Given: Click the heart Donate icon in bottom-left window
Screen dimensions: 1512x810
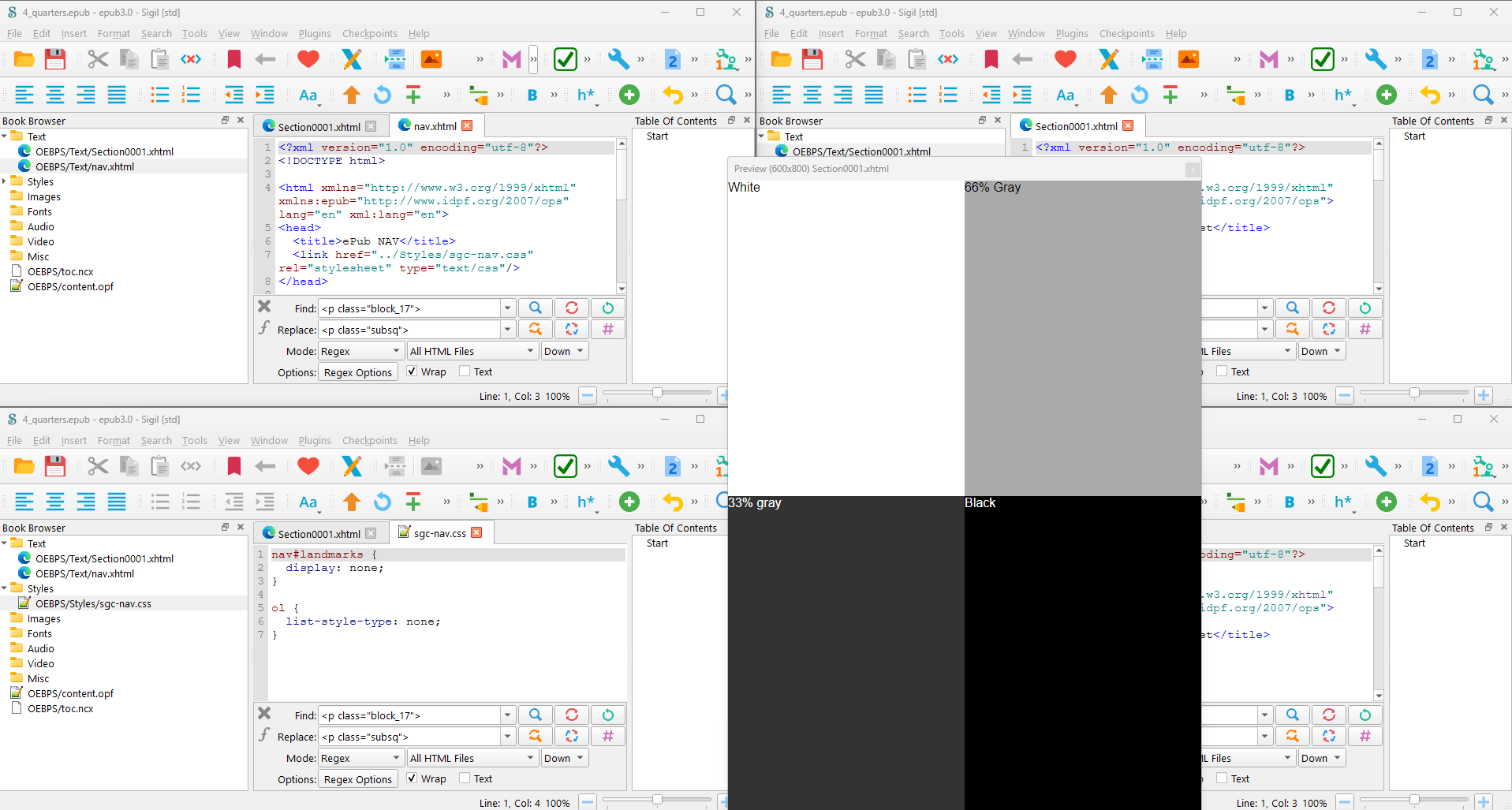Looking at the screenshot, I should coord(308,466).
